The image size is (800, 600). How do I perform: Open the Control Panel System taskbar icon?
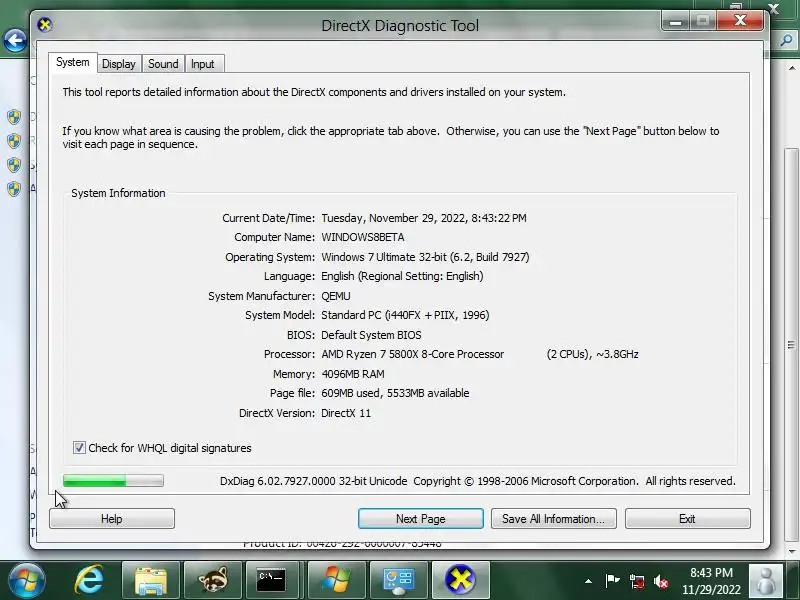[398, 581]
